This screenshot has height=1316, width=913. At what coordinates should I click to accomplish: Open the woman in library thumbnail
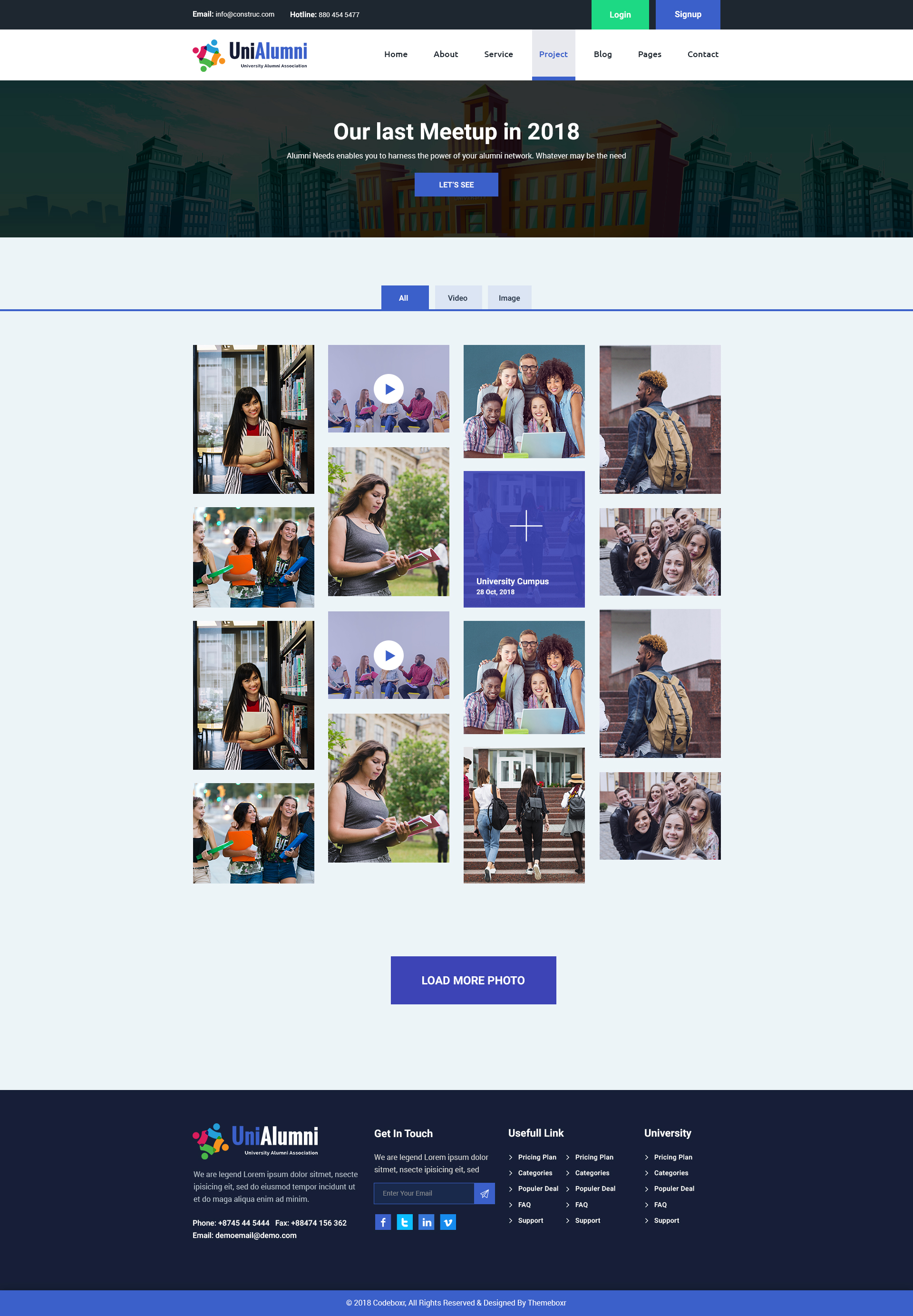[x=253, y=419]
